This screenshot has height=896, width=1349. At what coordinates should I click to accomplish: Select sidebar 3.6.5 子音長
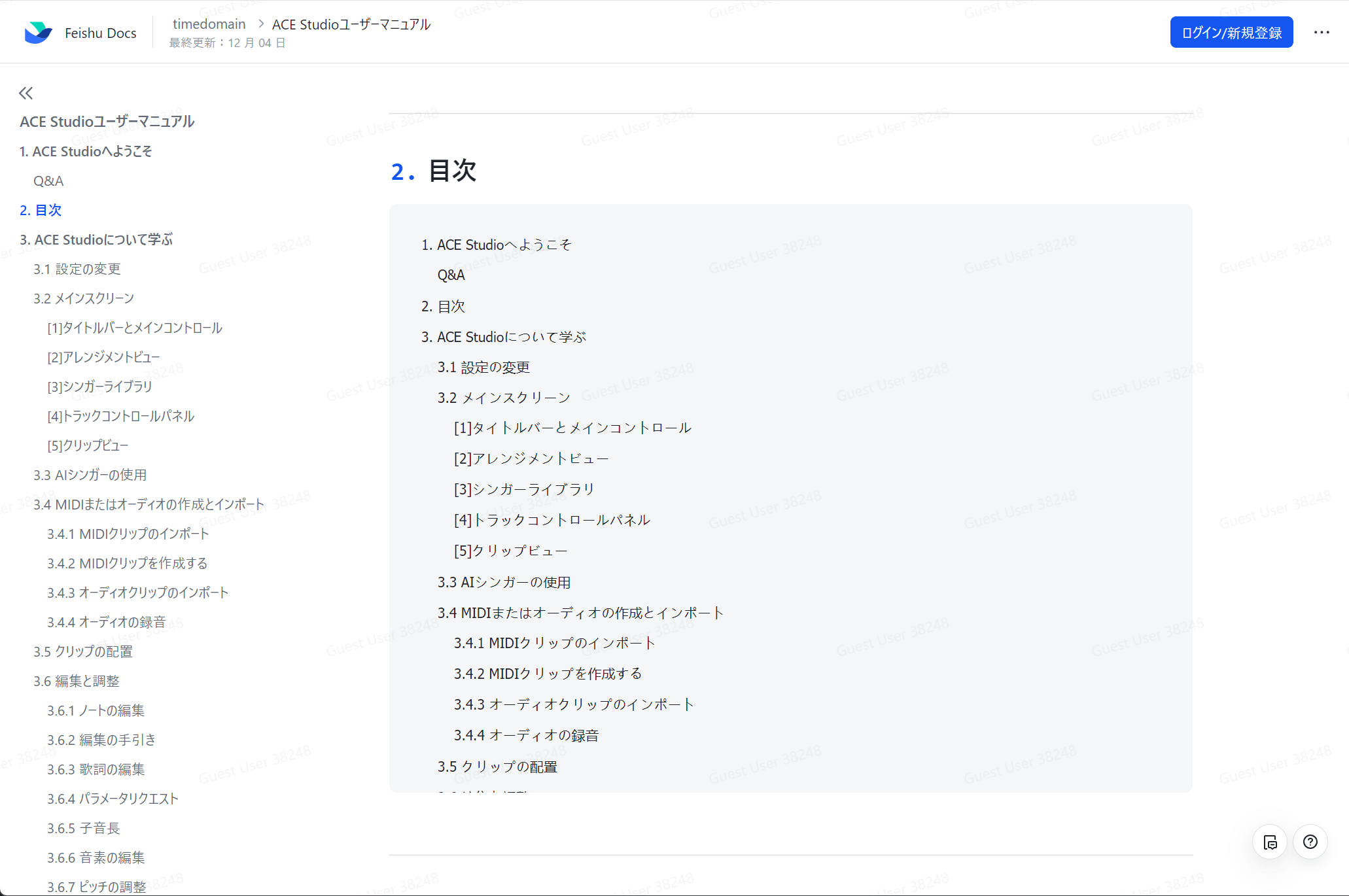(x=84, y=828)
